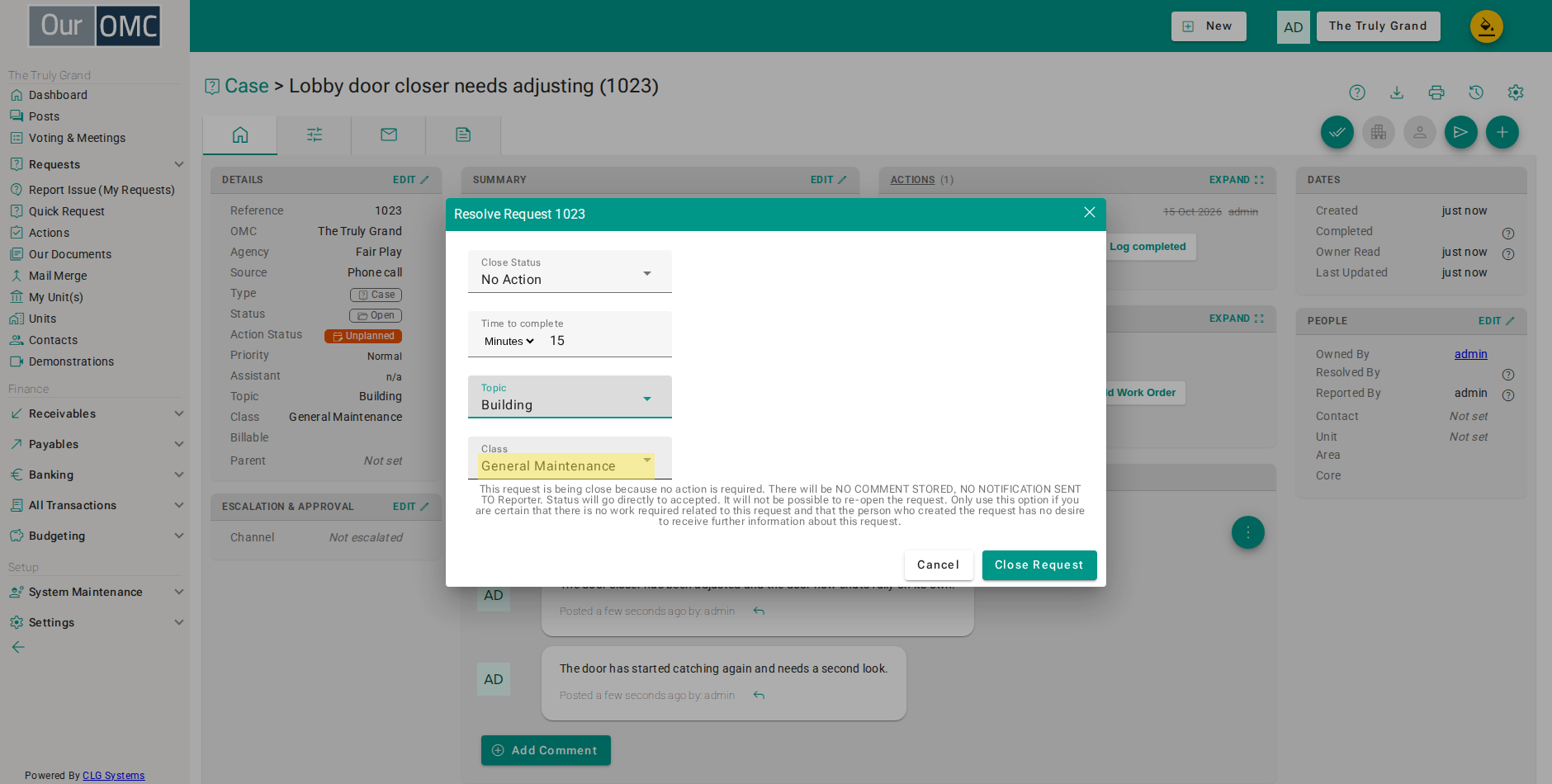The height and width of the screenshot is (784, 1552).
Task: Open Dashboard in the sidebar
Action: click(58, 95)
